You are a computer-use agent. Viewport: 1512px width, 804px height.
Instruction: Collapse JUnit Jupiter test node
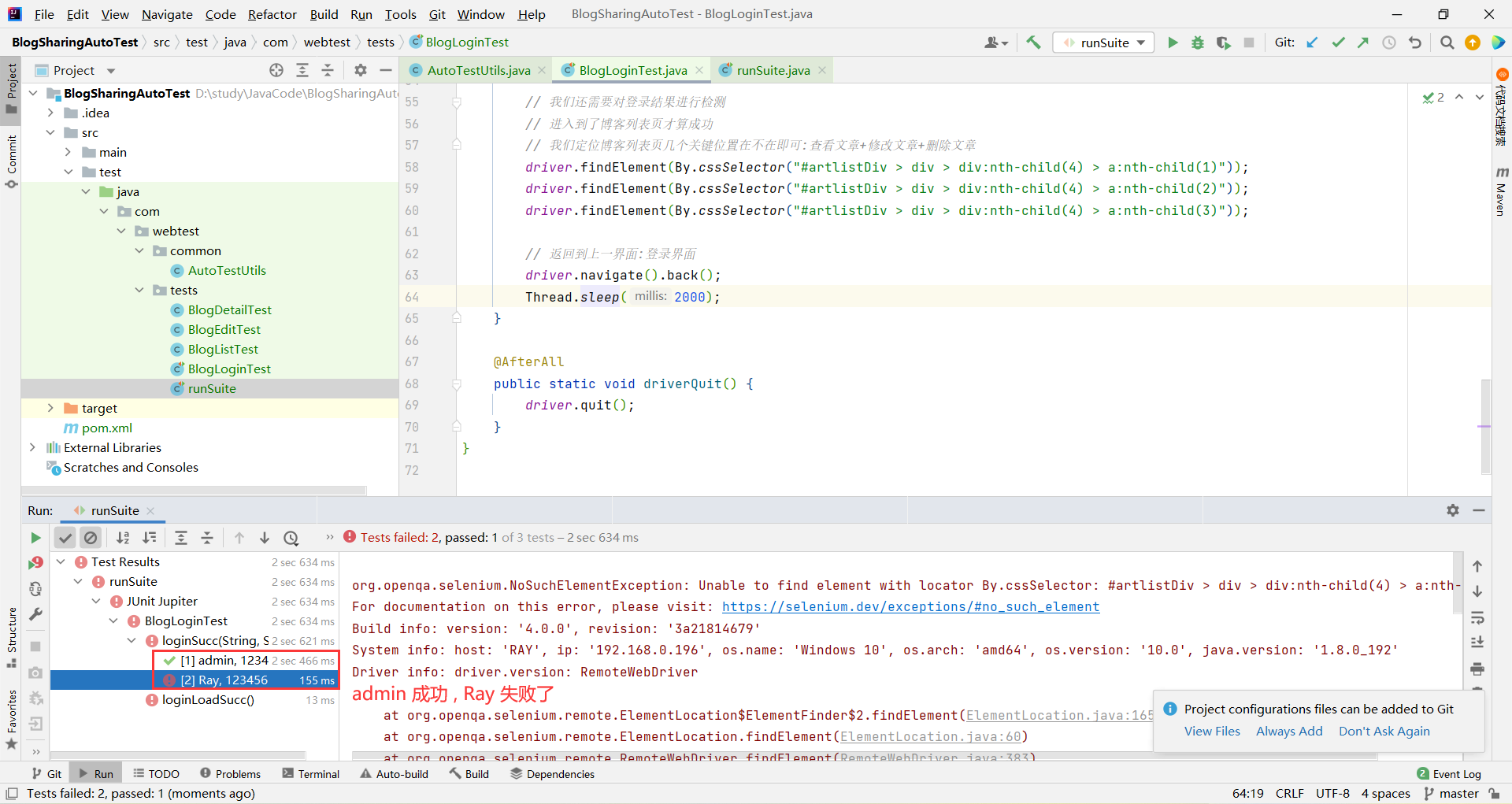click(96, 601)
